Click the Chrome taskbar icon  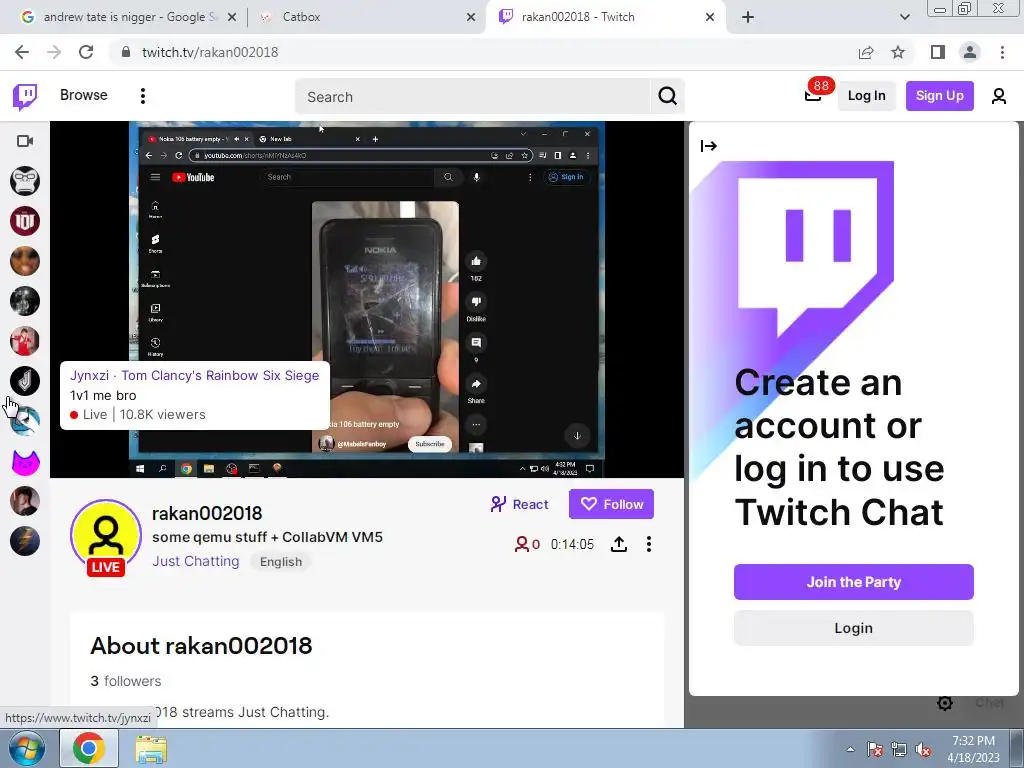pyautogui.click(x=89, y=748)
